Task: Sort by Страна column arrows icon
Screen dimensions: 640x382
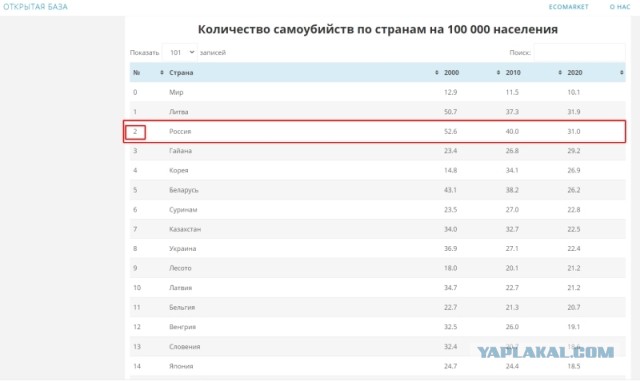Action: [436, 73]
